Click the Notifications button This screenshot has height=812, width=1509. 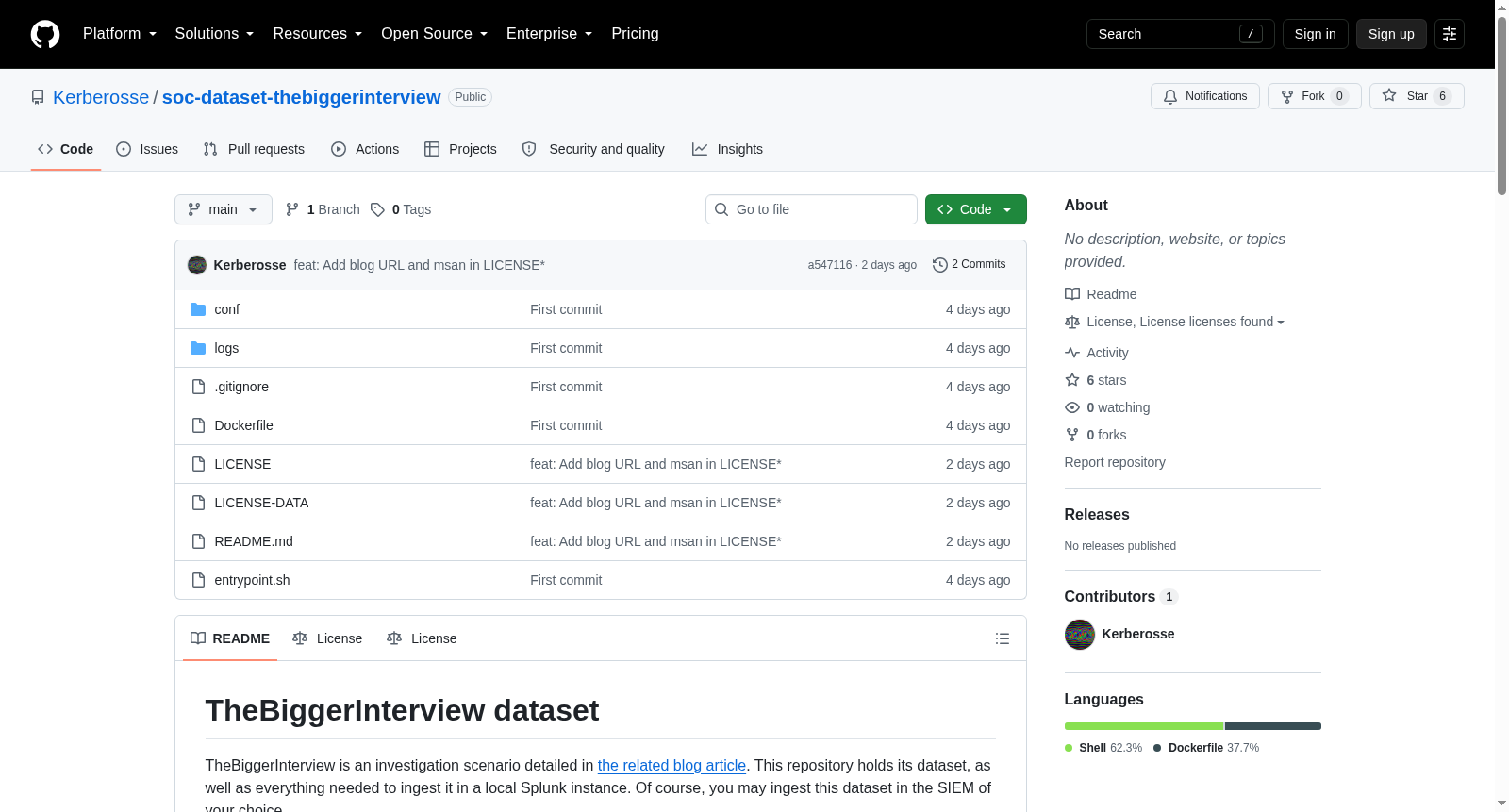click(1205, 96)
